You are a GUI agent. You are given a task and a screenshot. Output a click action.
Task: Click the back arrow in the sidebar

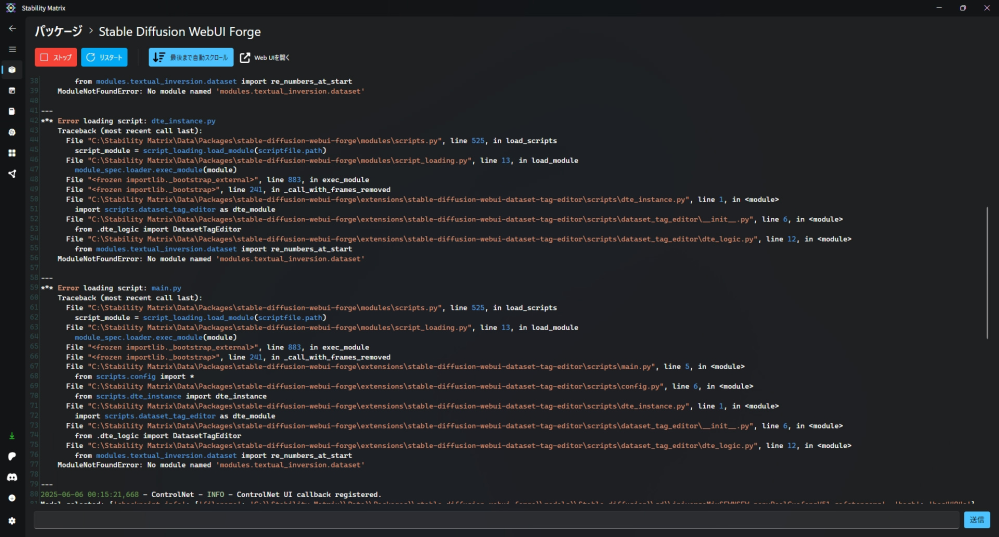12,29
